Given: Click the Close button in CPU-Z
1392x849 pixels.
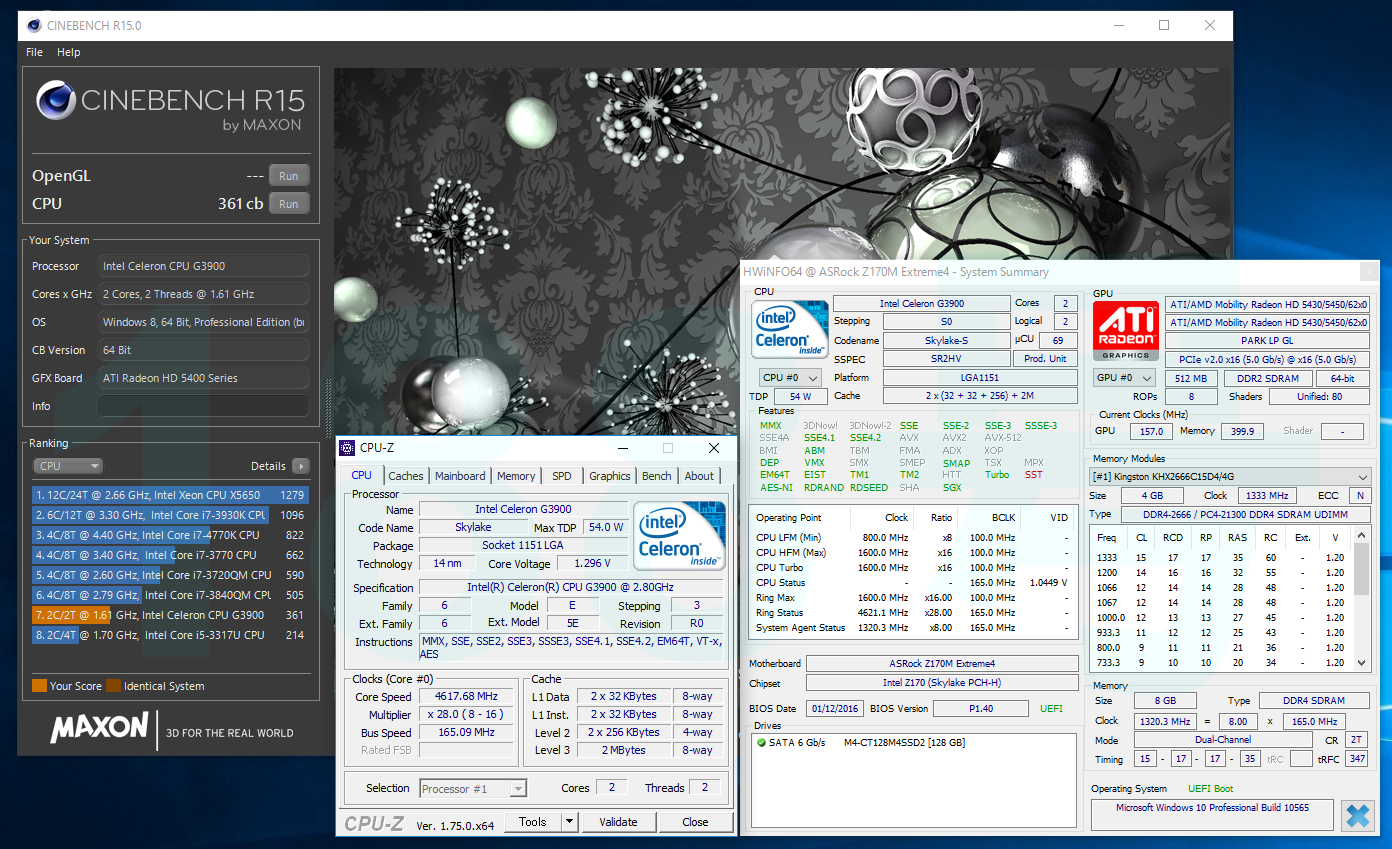Looking at the screenshot, I should [695, 822].
